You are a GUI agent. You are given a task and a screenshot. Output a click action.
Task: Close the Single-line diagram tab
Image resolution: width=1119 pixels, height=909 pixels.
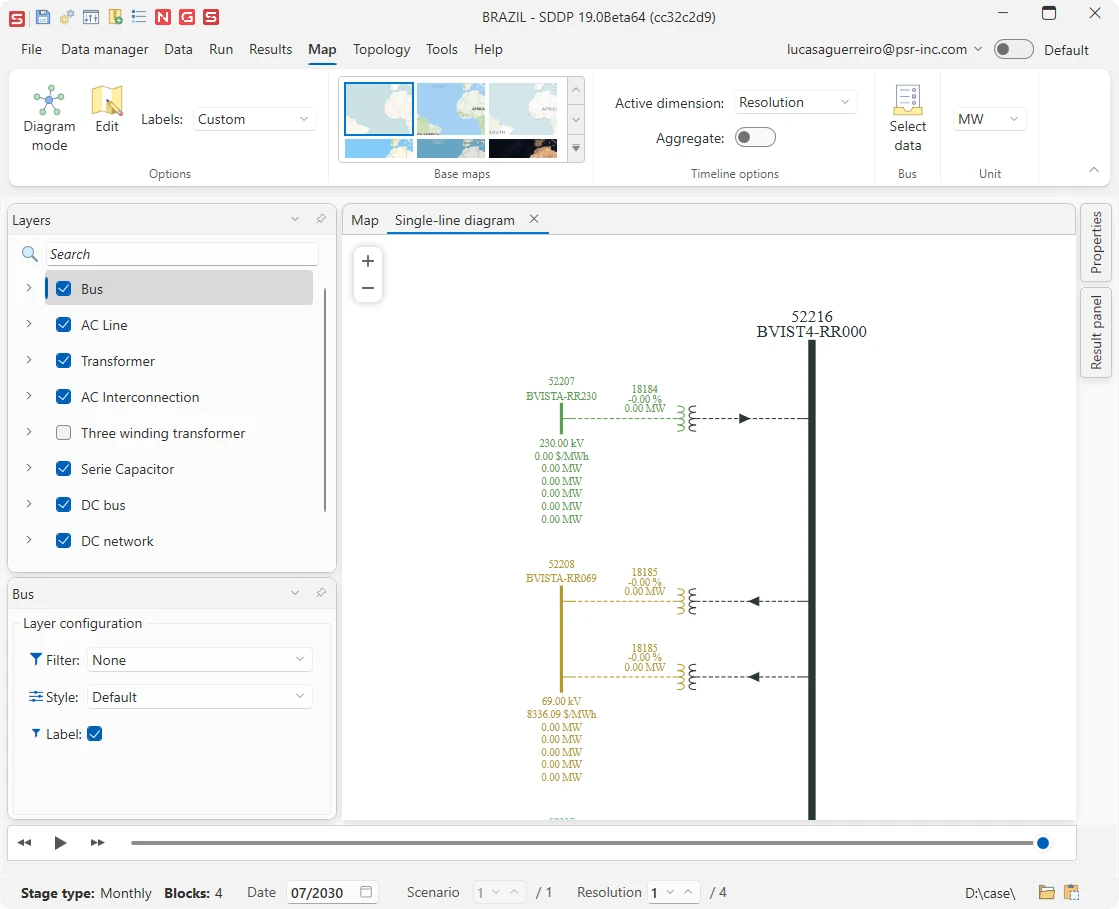(x=534, y=219)
